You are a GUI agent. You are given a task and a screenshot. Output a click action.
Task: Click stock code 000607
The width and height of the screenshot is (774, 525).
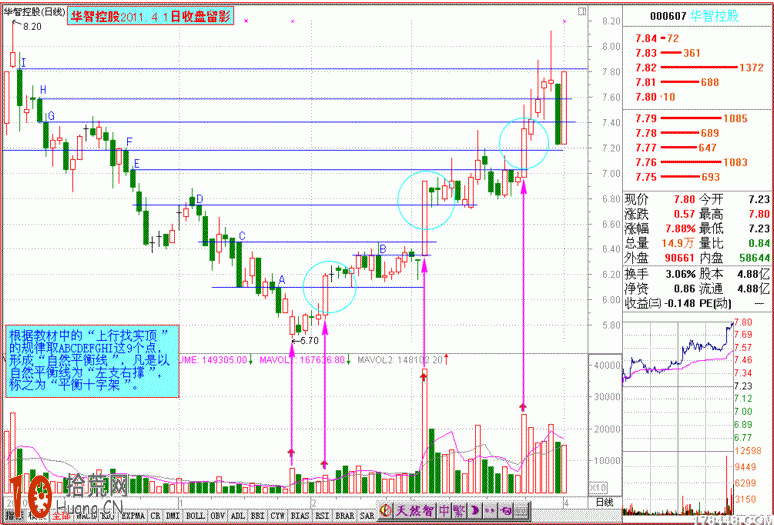pyautogui.click(x=668, y=16)
